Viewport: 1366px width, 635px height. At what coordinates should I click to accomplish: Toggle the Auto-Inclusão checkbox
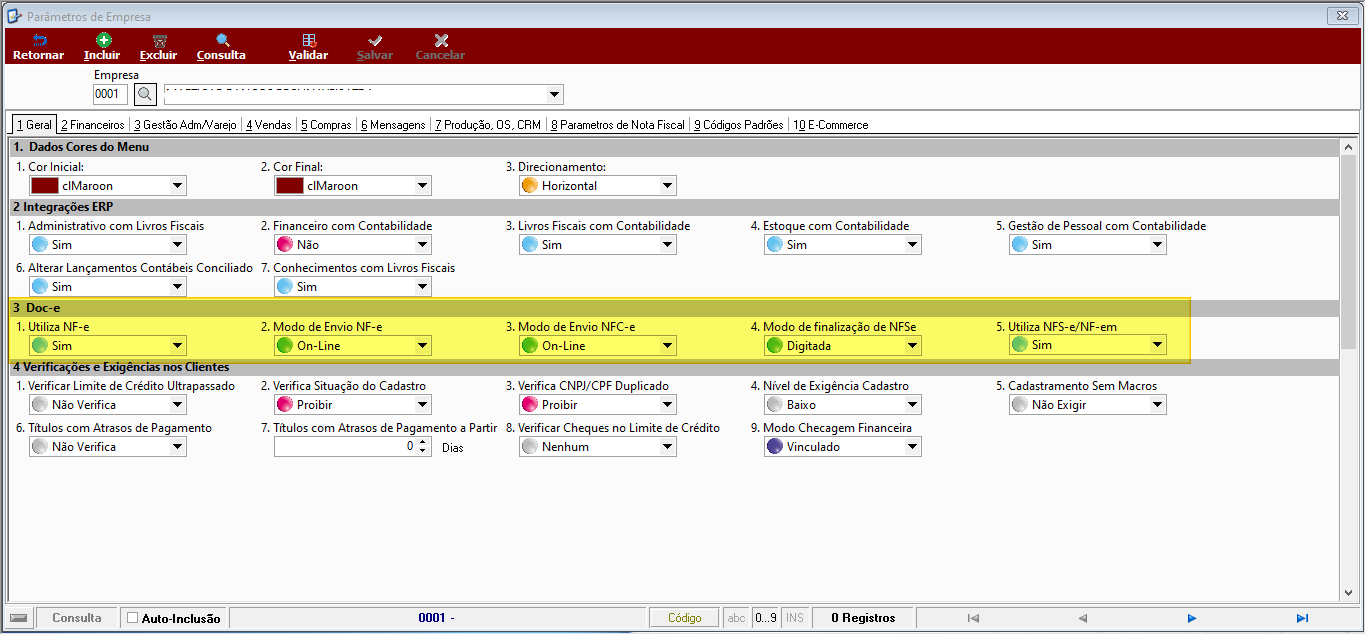132,618
